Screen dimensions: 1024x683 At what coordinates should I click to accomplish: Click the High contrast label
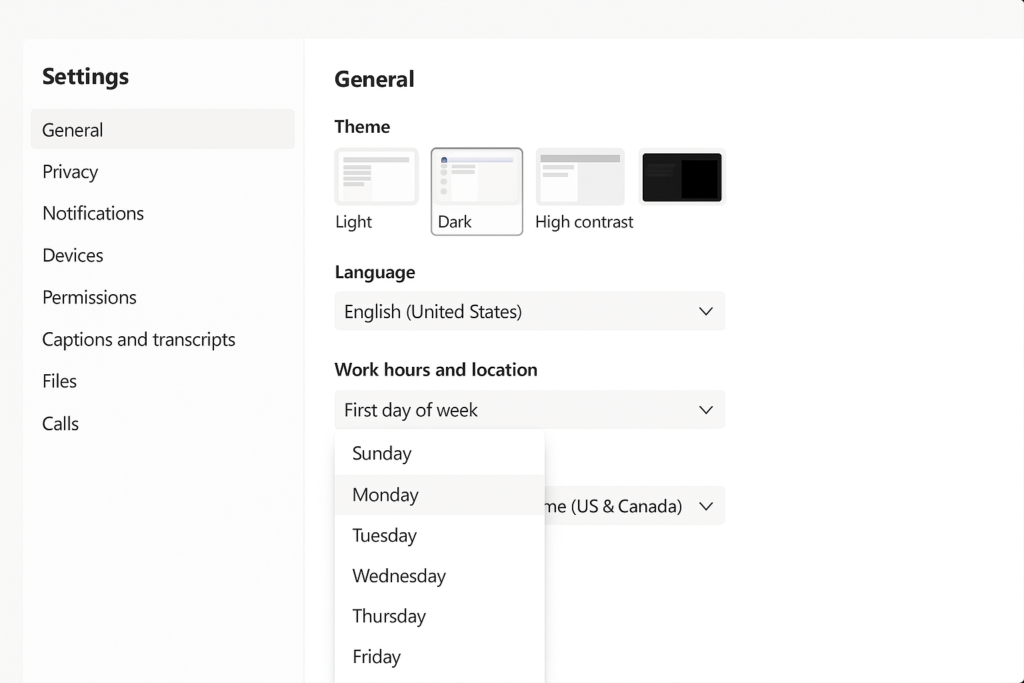pyautogui.click(x=584, y=222)
